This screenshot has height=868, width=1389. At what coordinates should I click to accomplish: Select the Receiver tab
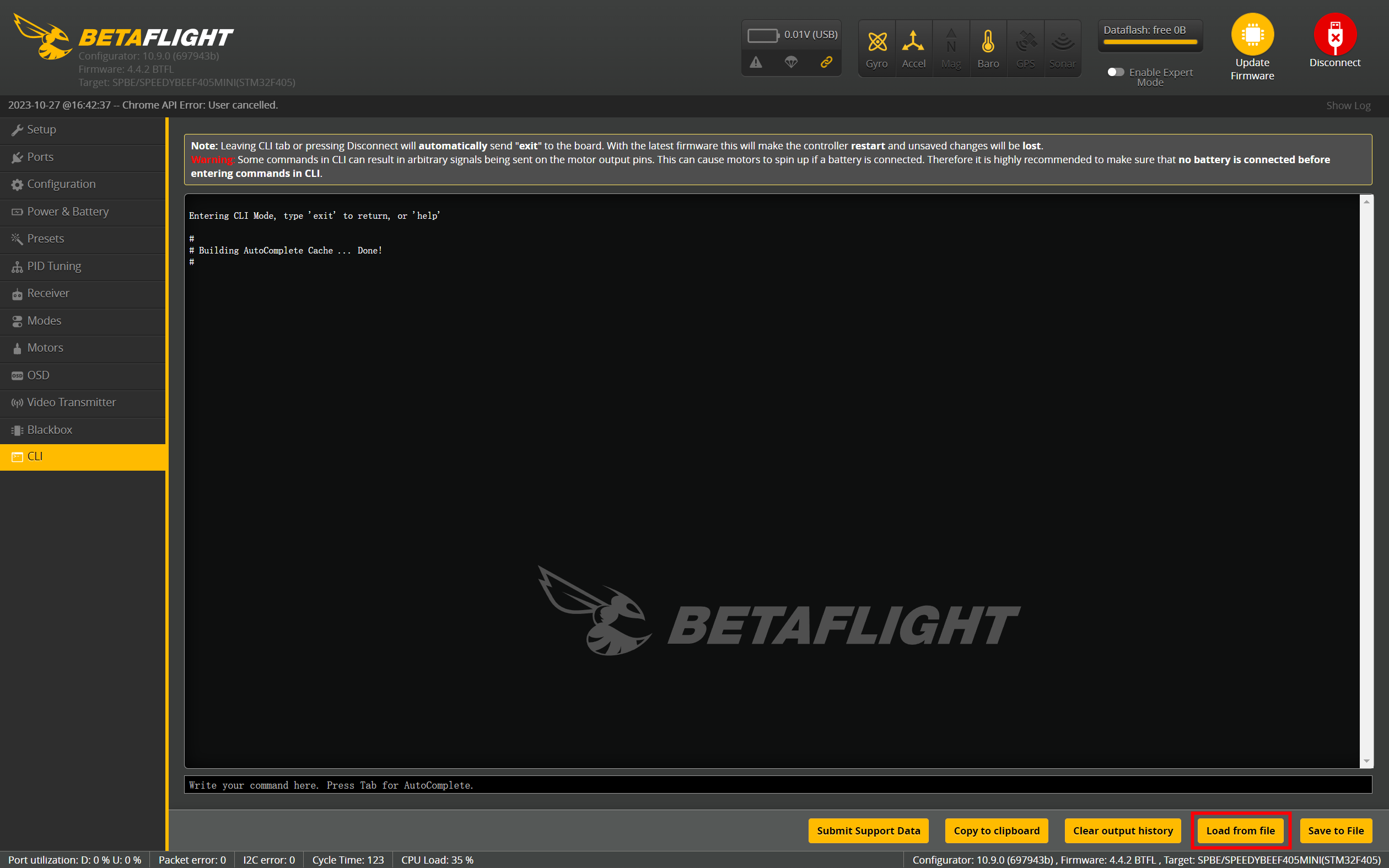pyautogui.click(x=83, y=294)
